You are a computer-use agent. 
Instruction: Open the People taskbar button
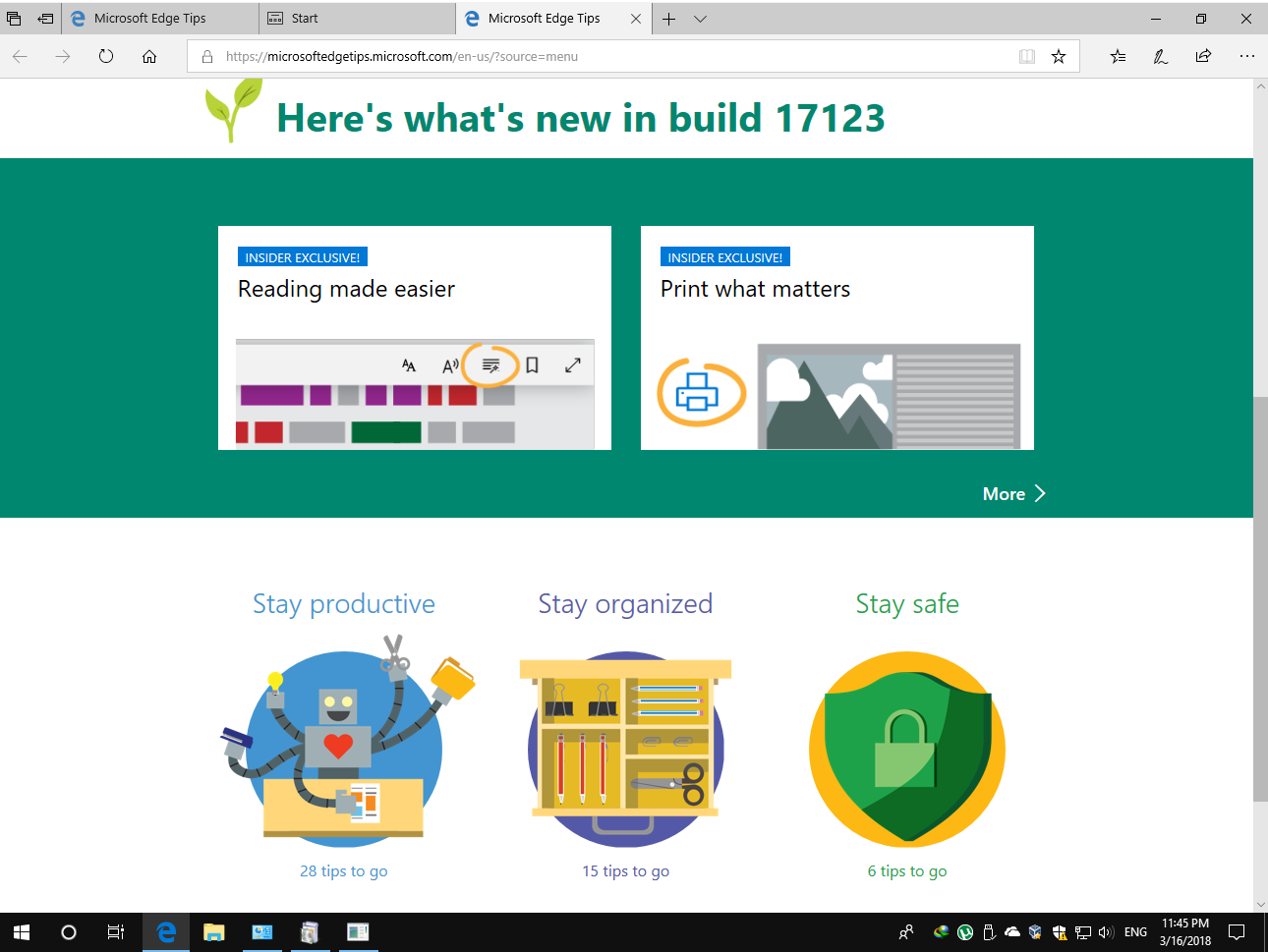click(x=906, y=932)
